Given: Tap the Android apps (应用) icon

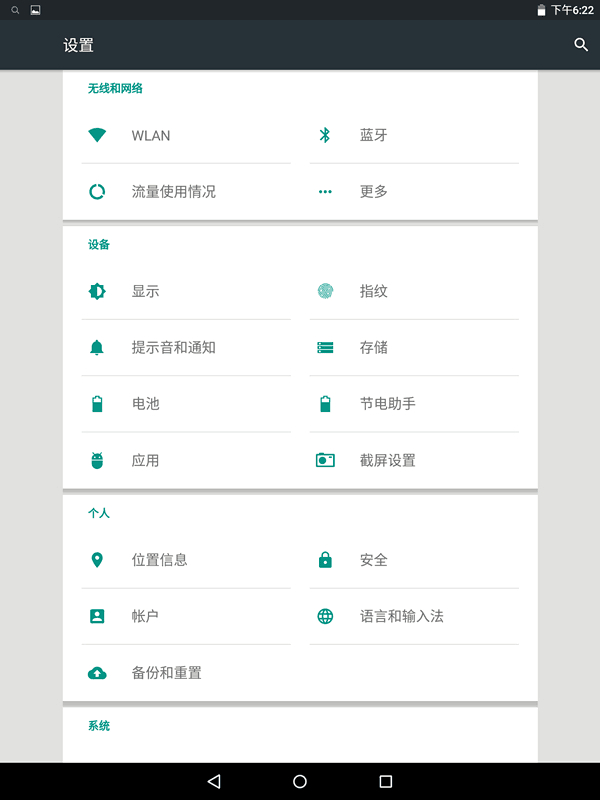Looking at the screenshot, I should pyautogui.click(x=97, y=460).
